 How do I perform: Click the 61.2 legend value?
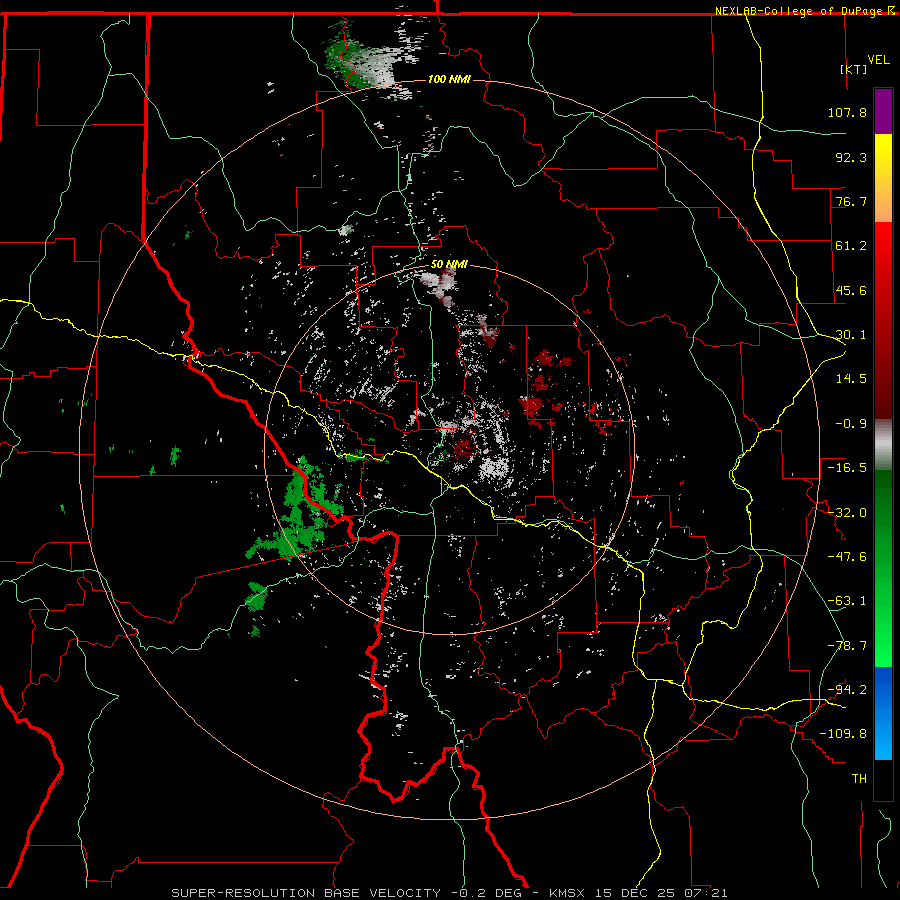tap(851, 246)
